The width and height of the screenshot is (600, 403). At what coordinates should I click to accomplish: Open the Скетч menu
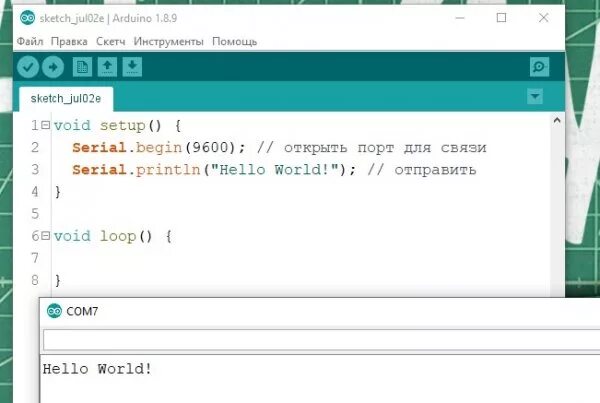111,41
